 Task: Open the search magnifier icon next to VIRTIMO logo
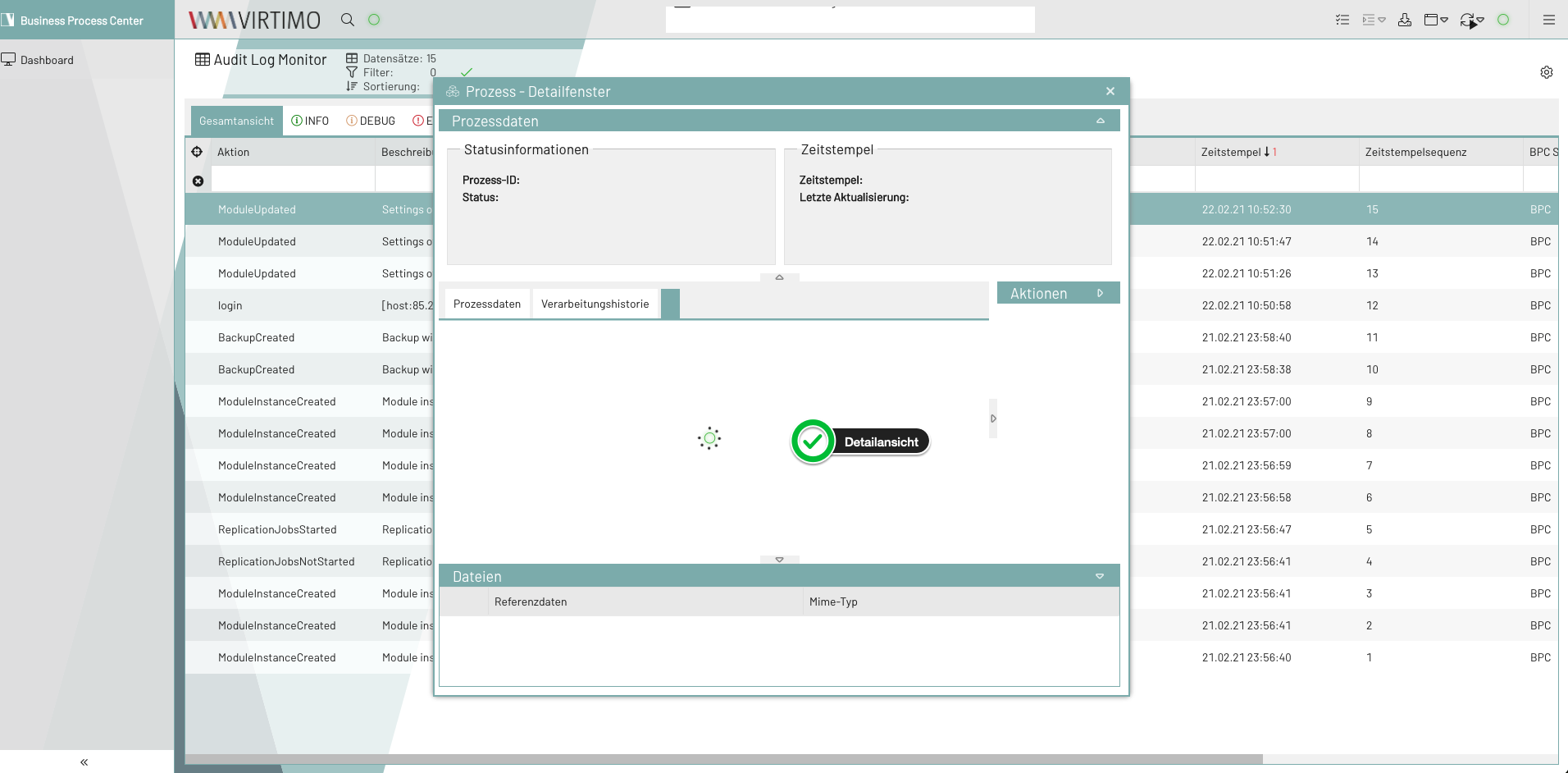(x=348, y=19)
